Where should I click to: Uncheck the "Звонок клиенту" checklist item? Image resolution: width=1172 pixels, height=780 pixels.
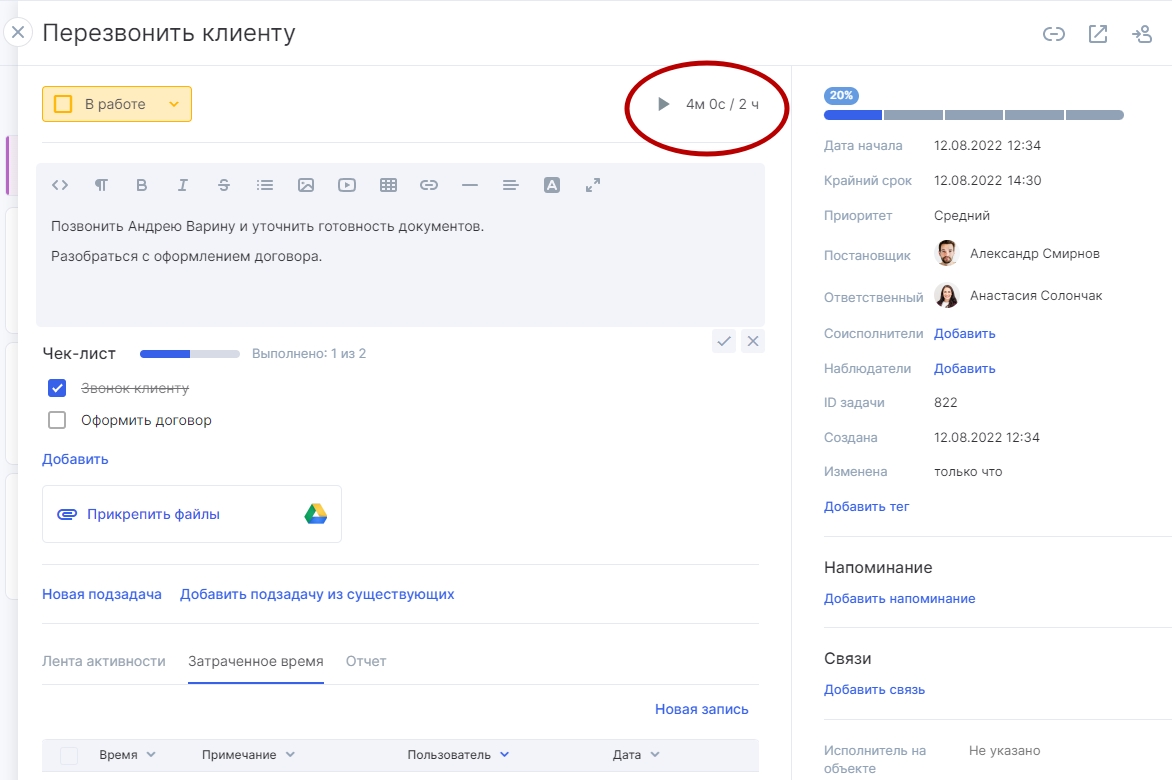click(57, 388)
